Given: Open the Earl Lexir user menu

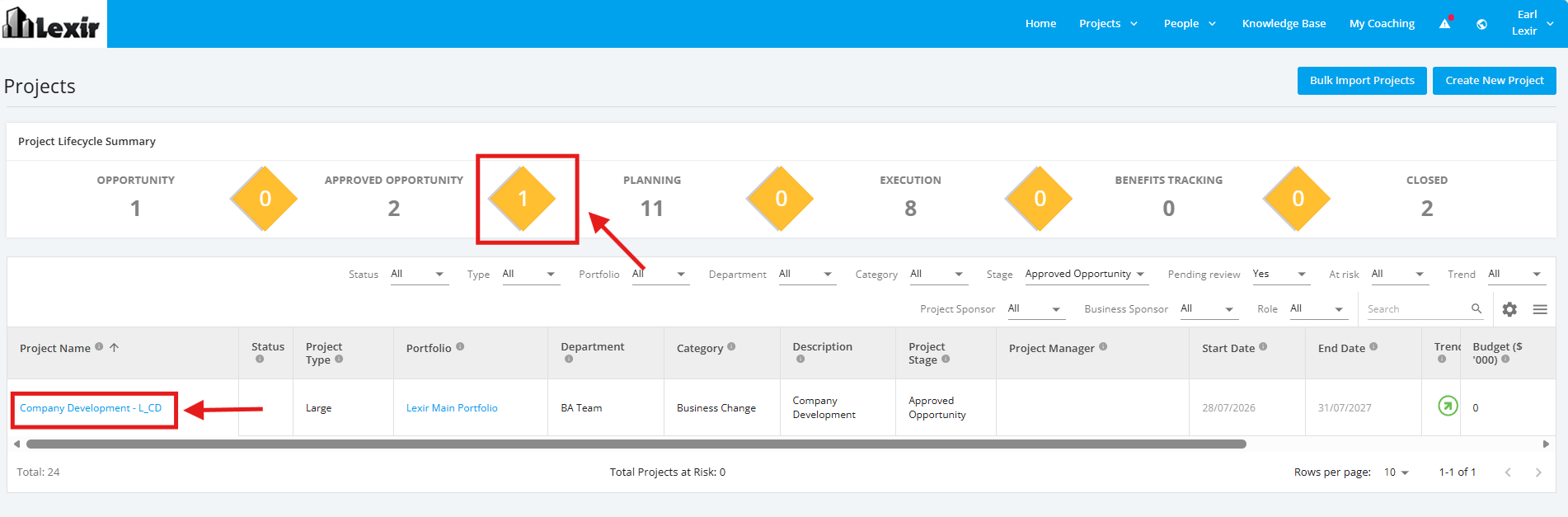Looking at the screenshot, I should click(1532, 23).
